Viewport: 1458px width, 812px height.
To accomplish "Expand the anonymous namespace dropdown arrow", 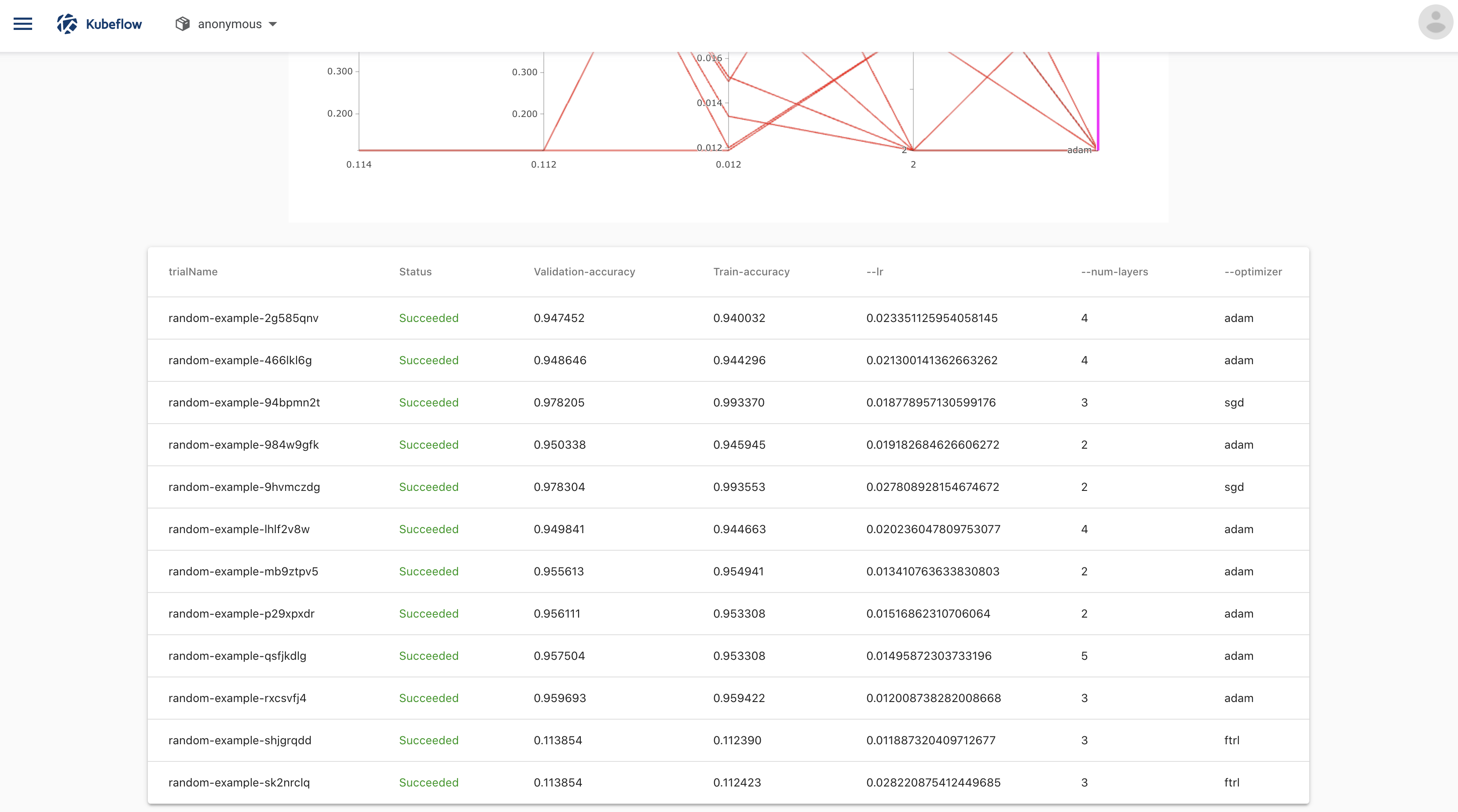I will 273,24.
